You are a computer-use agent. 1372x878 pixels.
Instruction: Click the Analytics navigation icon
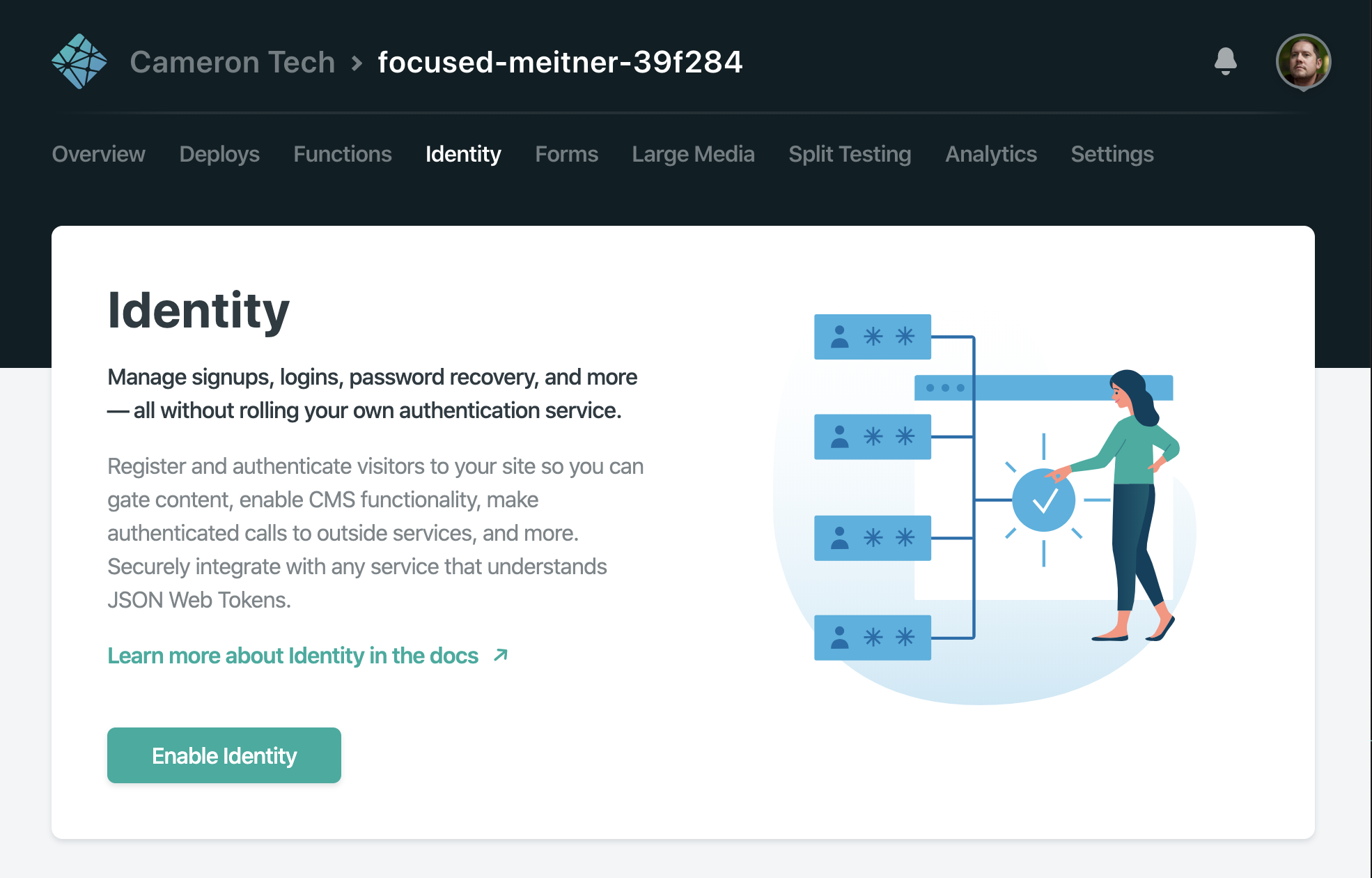point(991,153)
